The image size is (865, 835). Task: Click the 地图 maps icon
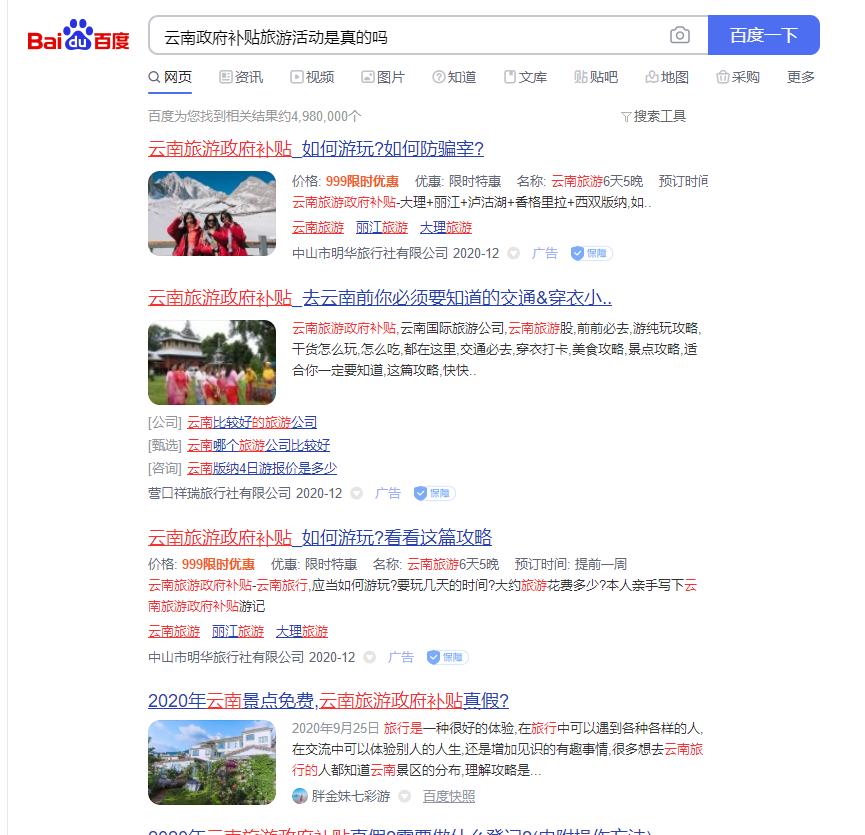(x=651, y=77)
